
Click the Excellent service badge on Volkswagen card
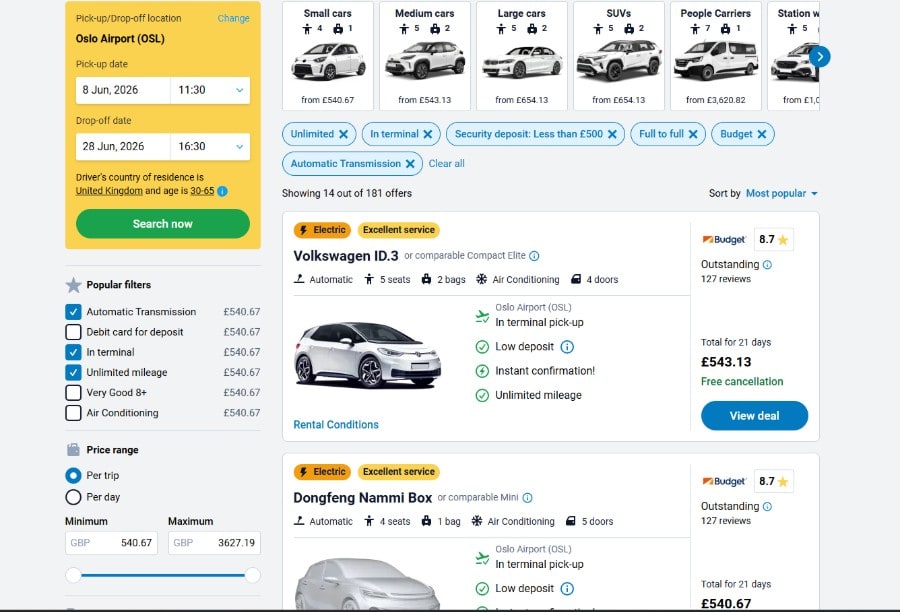(x=398, y=230)
